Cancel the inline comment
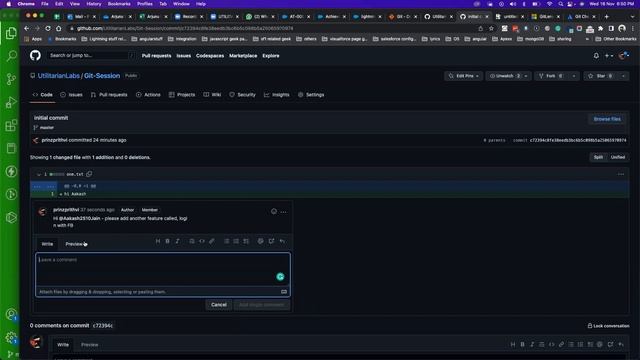 tap(219, 305)
